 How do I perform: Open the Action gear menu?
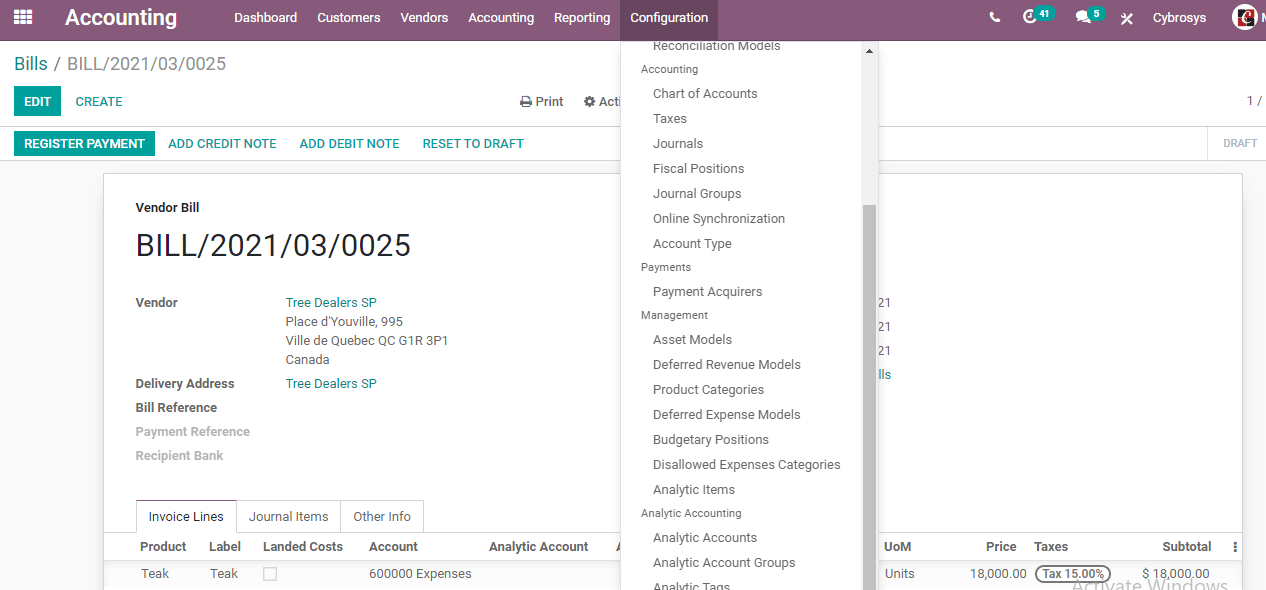pyautogui.click(x=602, y=102)
